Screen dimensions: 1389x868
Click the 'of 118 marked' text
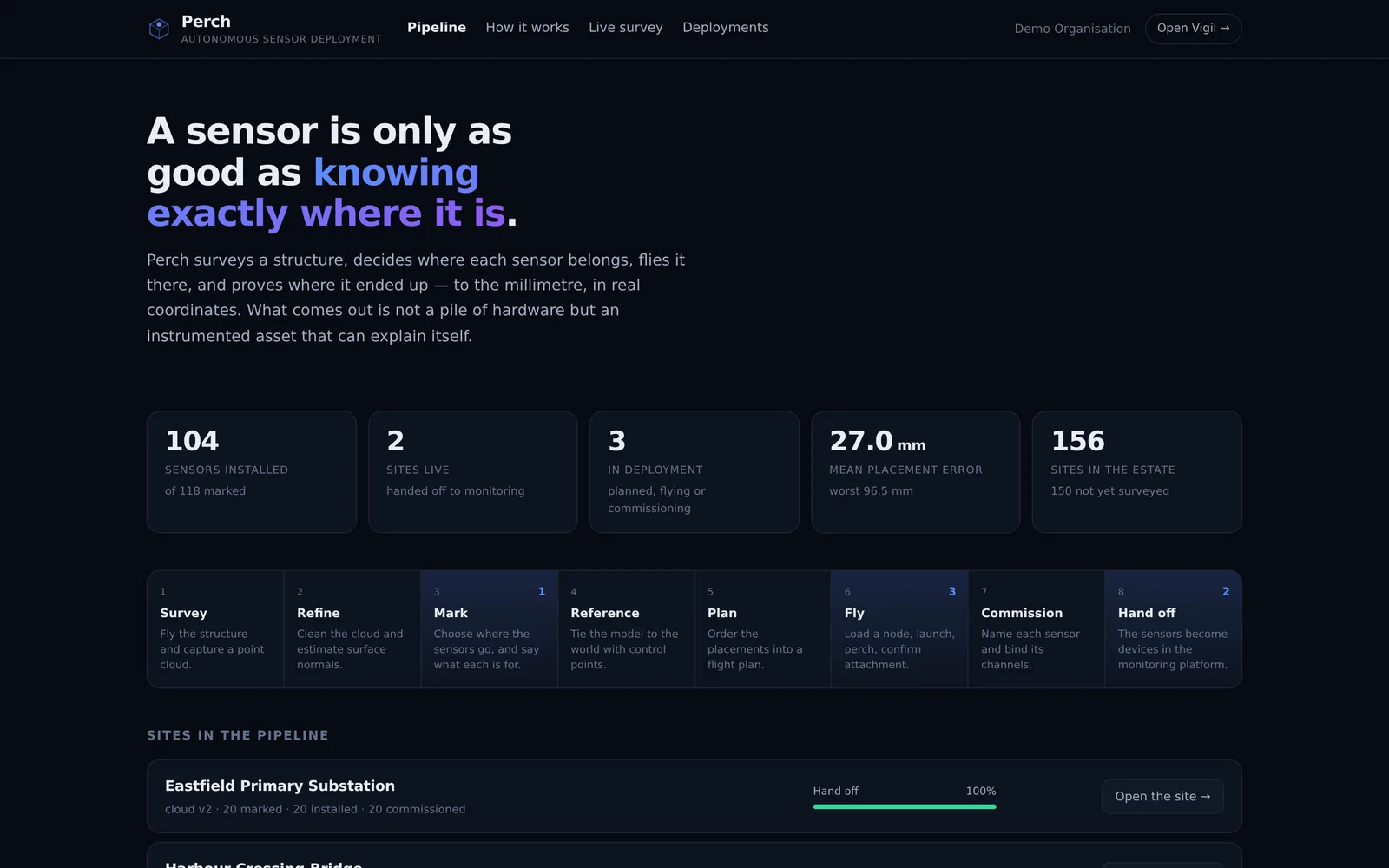[x=205, y=491]
